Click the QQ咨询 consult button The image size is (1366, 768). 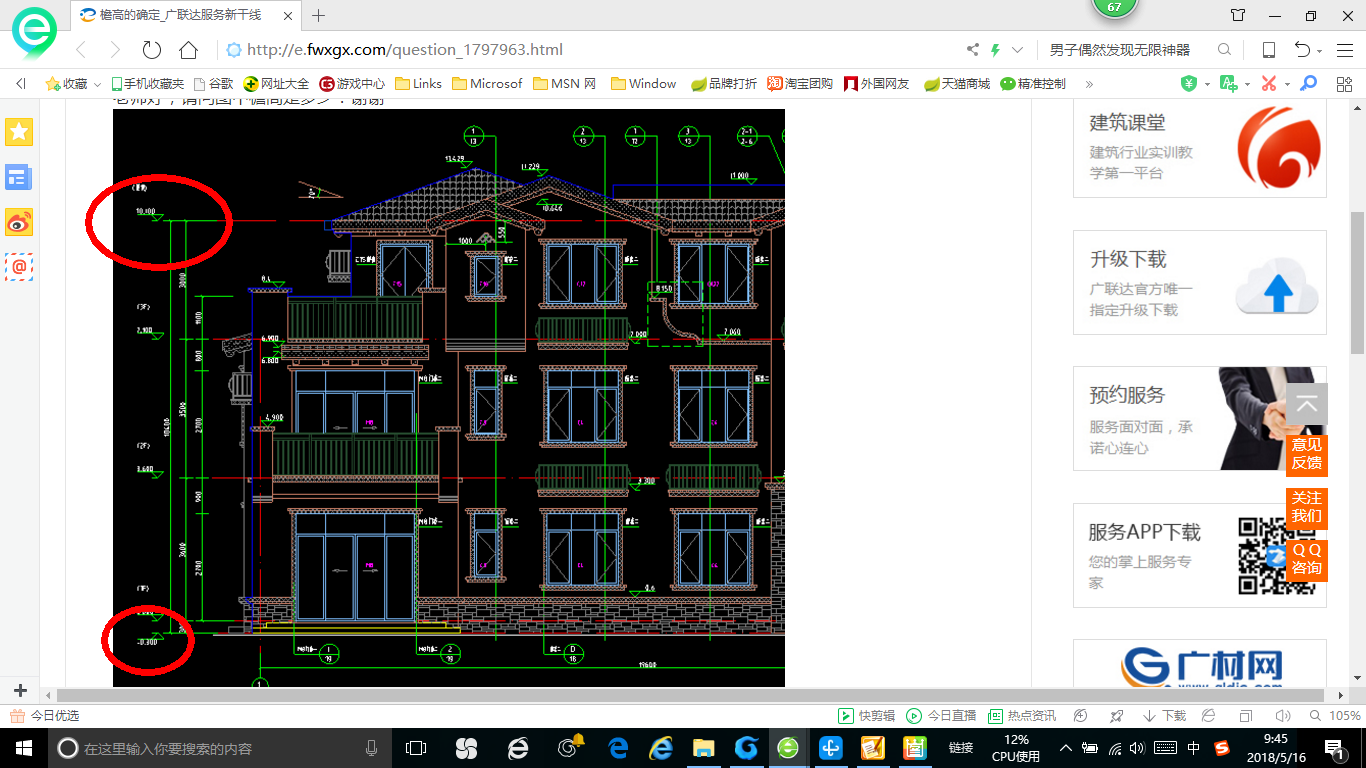click(x=1306, y=559)
